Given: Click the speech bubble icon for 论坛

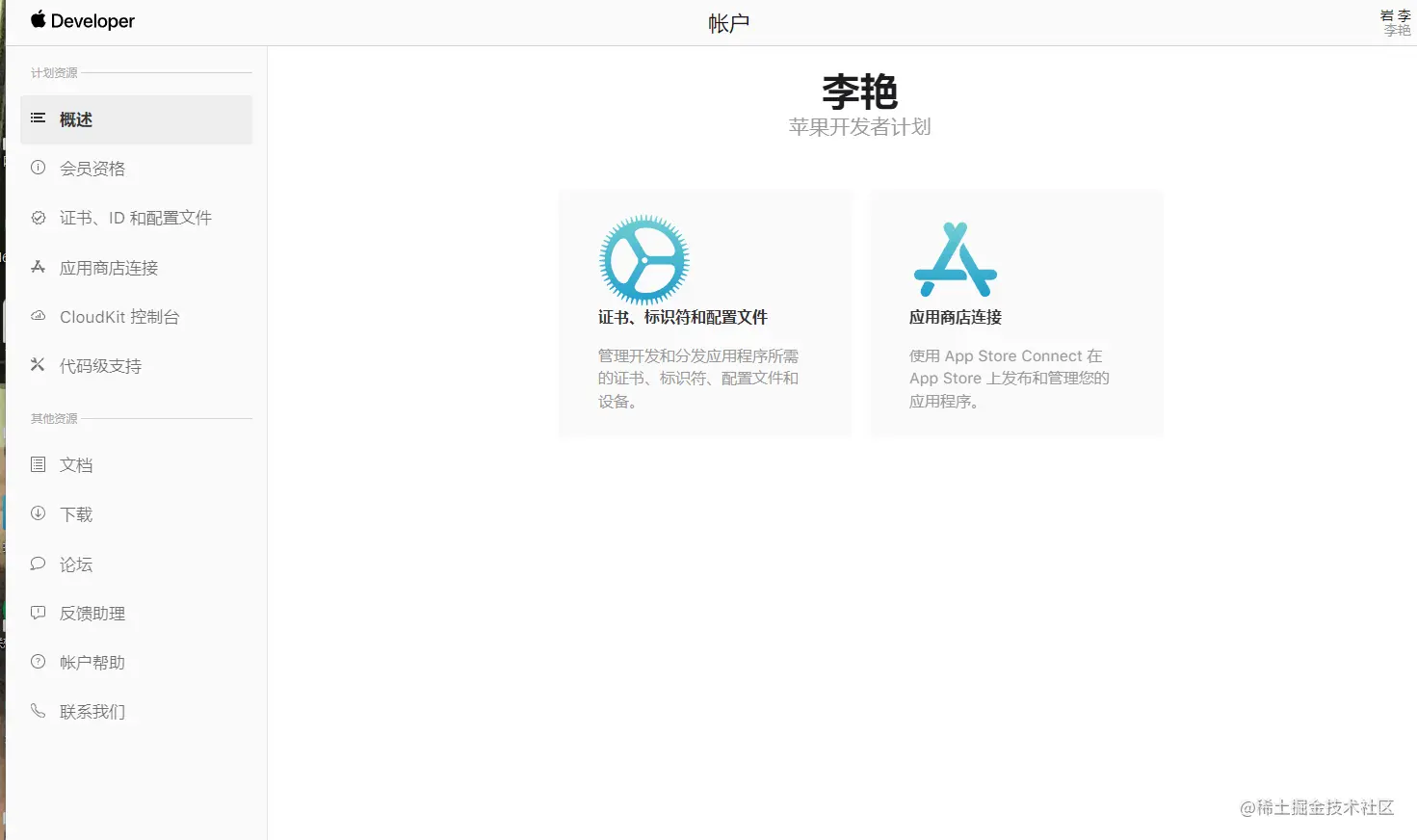Looking at the screenshot, I should point(38,564).
